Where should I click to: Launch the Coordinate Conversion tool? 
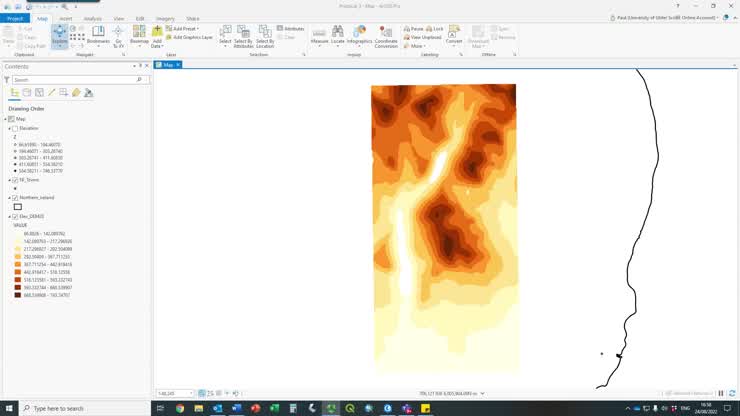[386, 37]
